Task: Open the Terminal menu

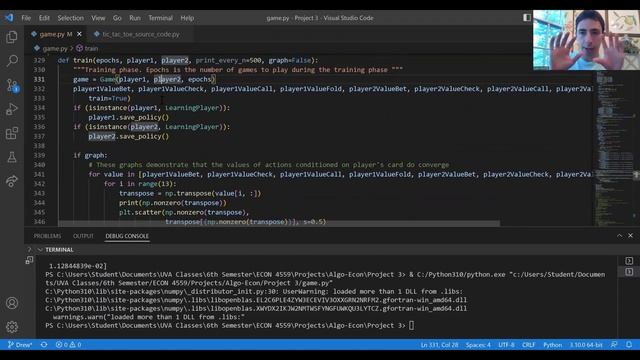Action: click(160, 18)
